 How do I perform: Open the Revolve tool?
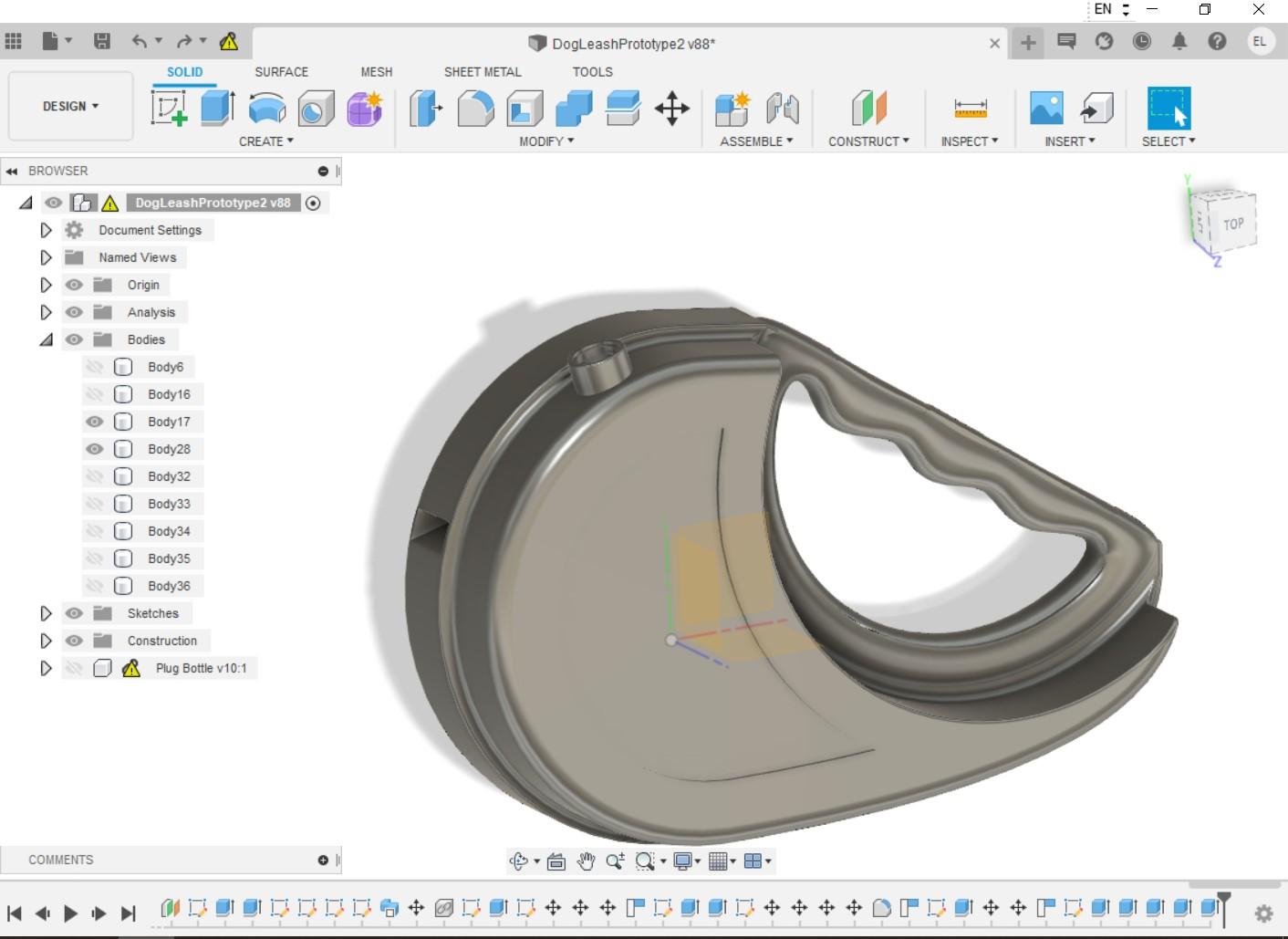click(267, 108)
